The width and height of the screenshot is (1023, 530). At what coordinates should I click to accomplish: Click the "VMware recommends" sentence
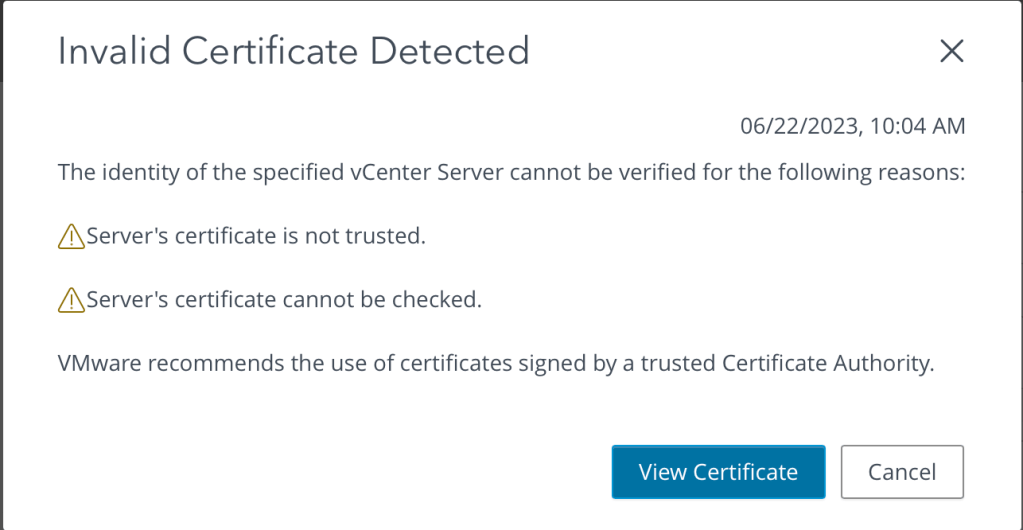point(495,364)
